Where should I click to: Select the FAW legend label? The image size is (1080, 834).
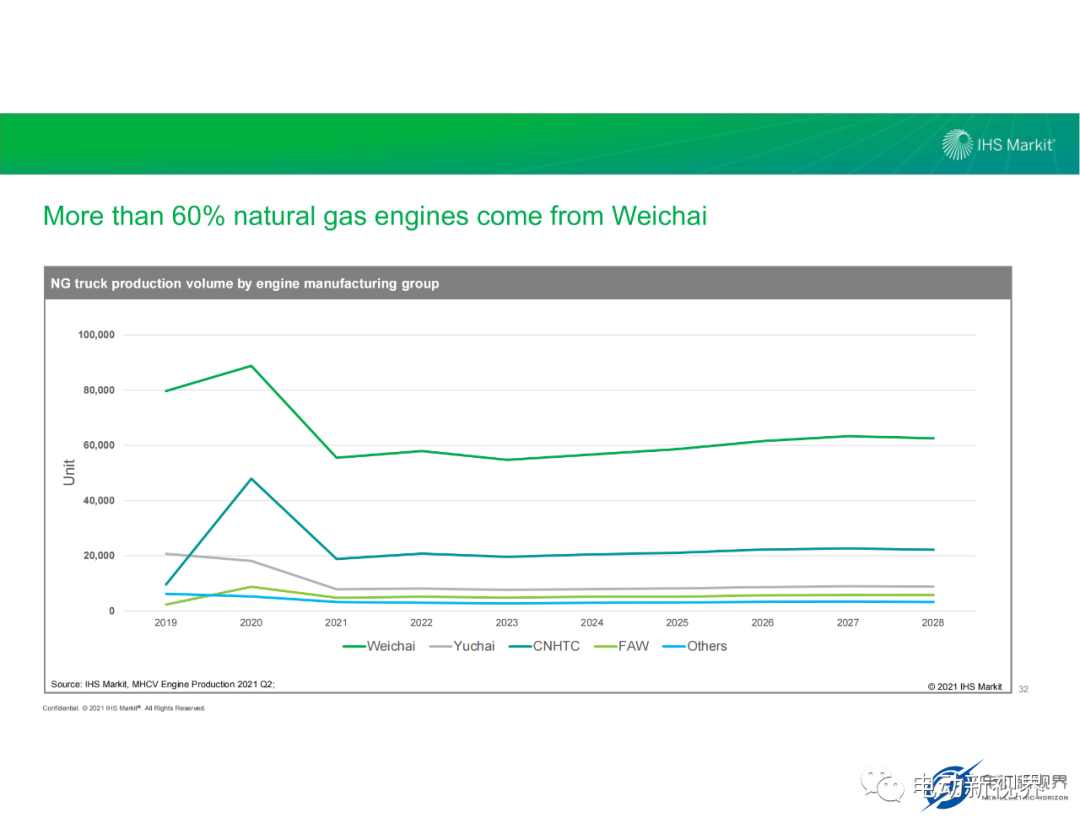(x=634, y=646)
